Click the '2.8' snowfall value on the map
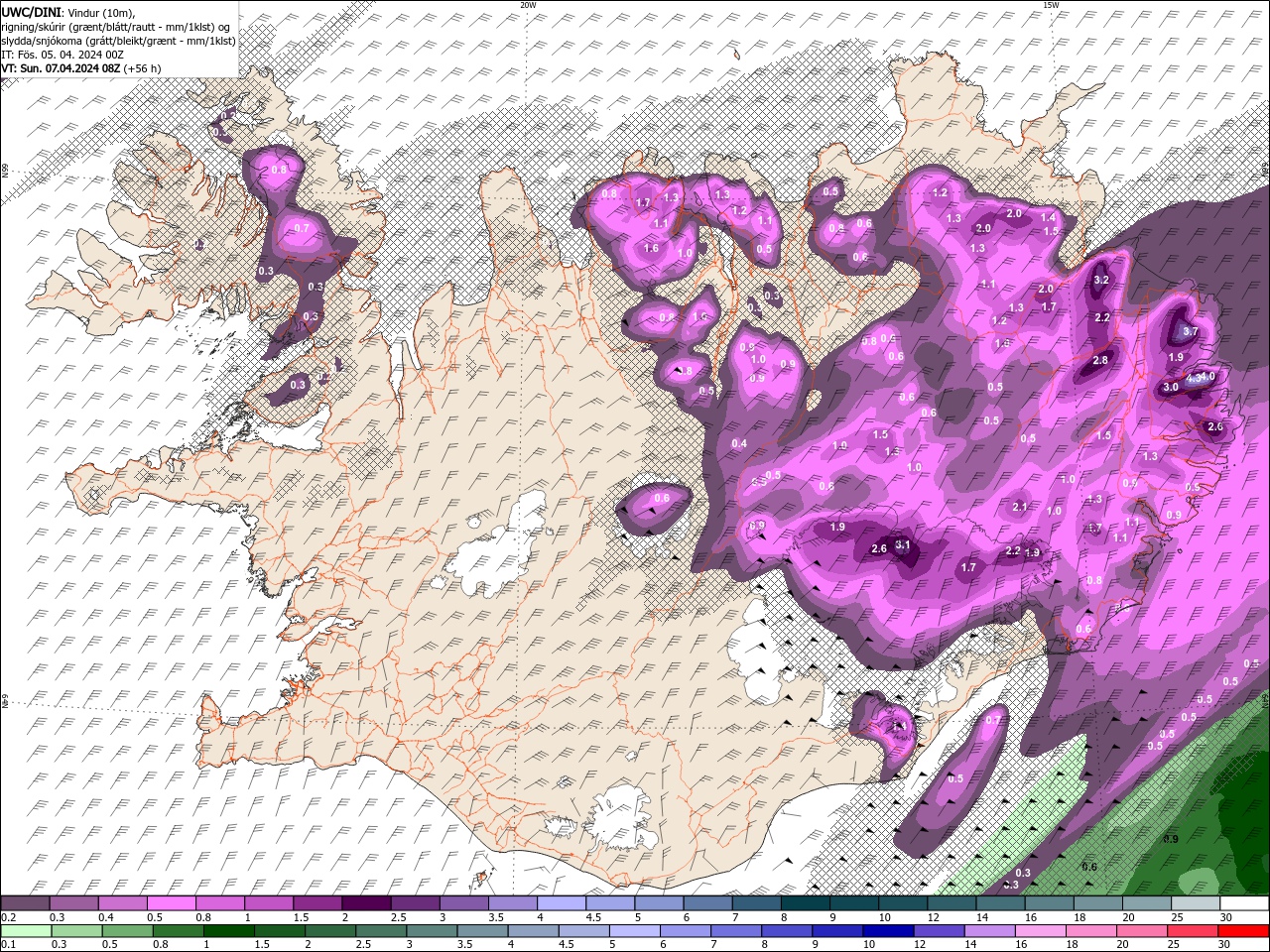1270x952 pixels. (x=1100, y=360)
